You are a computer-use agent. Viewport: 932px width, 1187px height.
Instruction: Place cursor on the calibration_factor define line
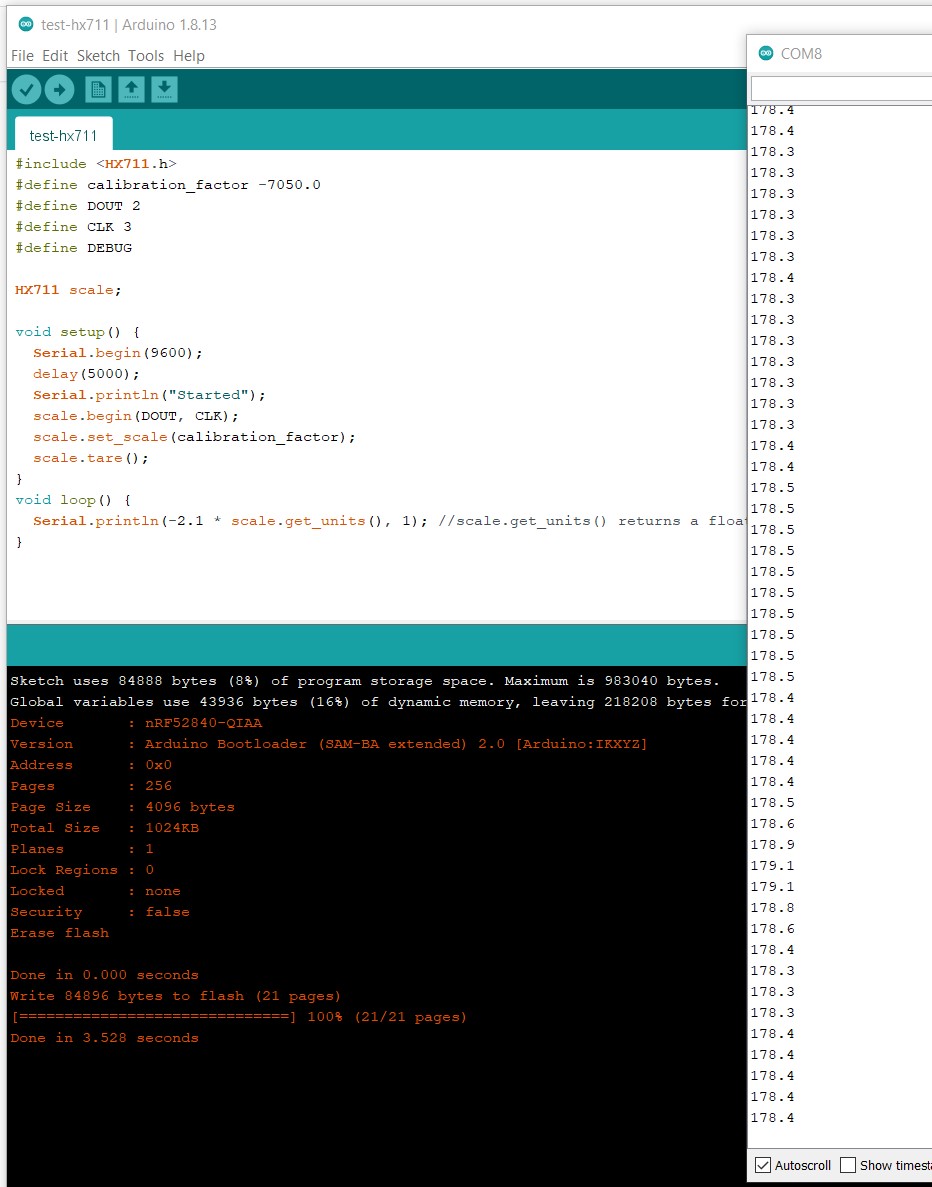tap(167, 184)
